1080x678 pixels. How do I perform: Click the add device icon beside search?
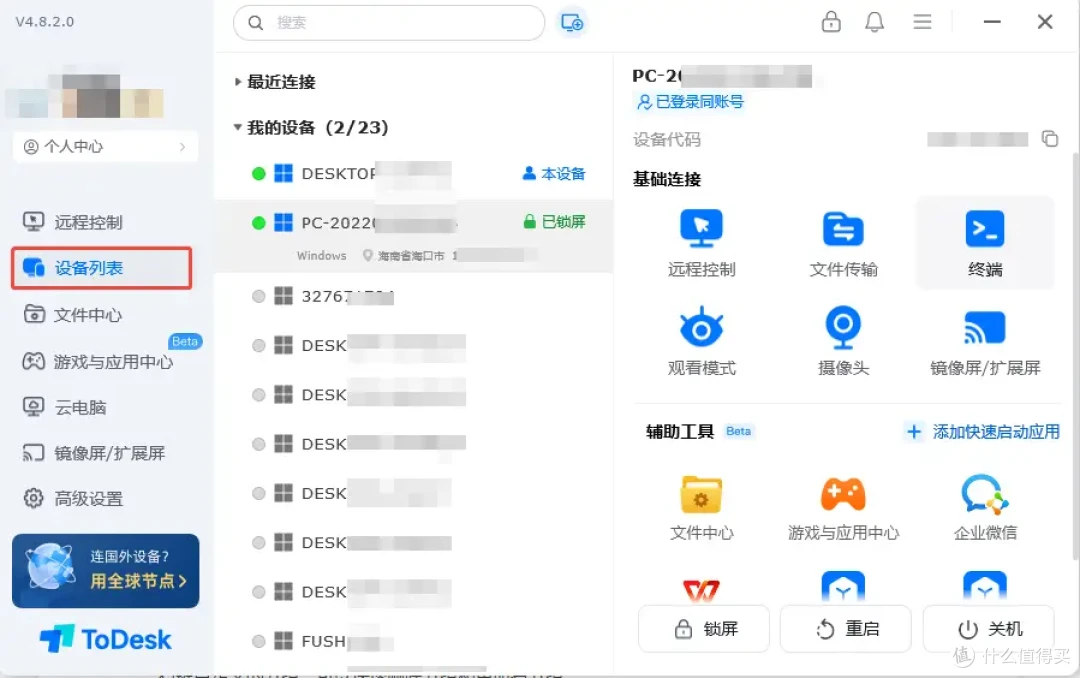[x=572, y=23]
